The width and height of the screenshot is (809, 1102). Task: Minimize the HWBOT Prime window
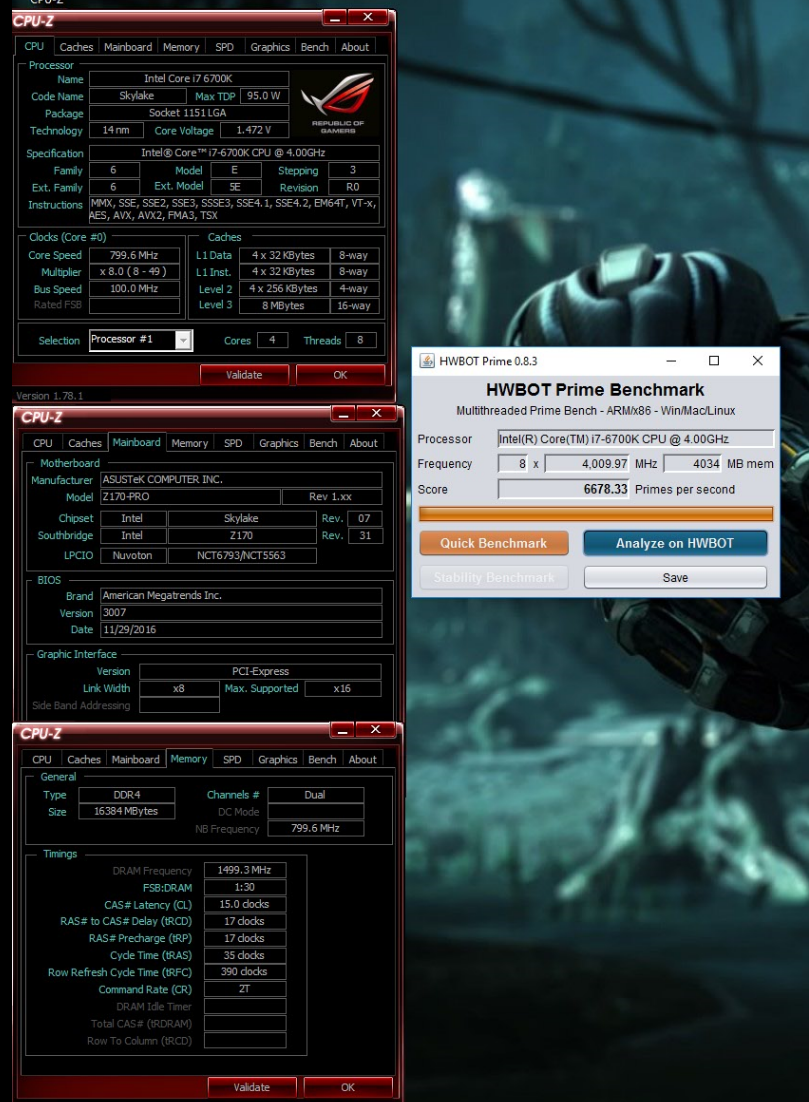point(671,361)
